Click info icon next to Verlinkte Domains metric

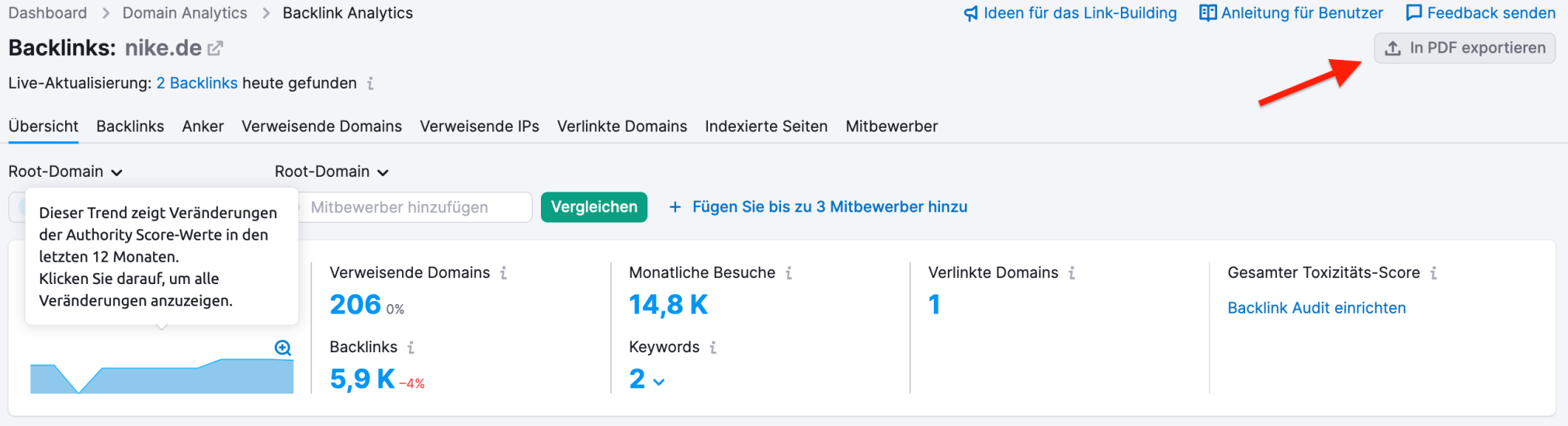(1072, 273)
